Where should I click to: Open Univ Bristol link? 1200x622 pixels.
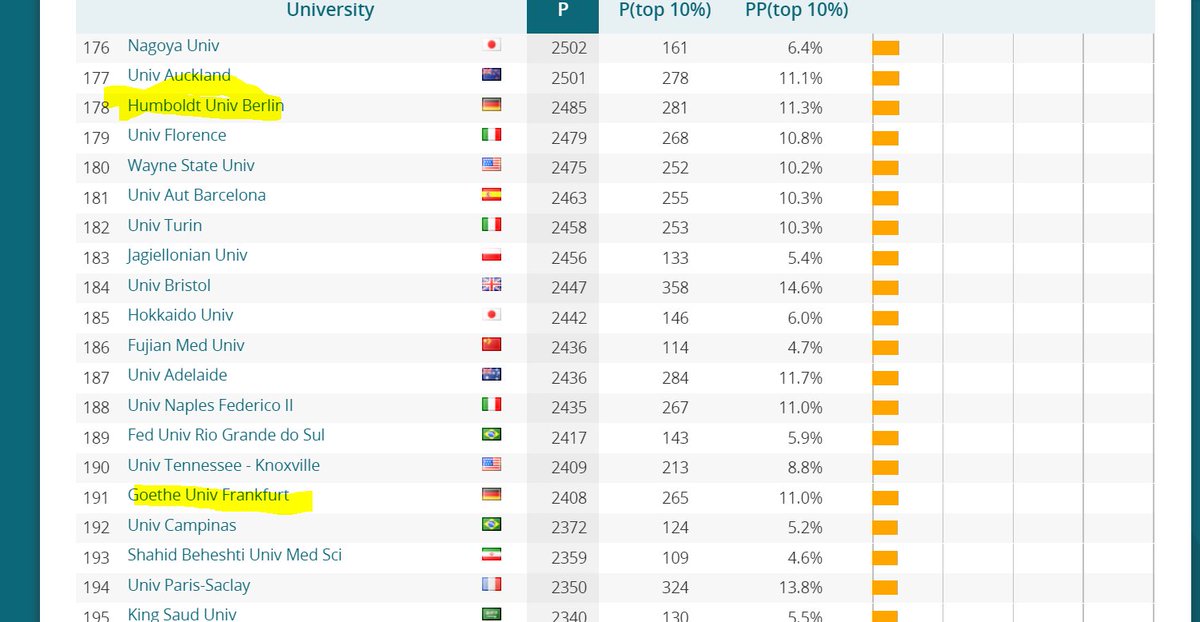point(169,286)
